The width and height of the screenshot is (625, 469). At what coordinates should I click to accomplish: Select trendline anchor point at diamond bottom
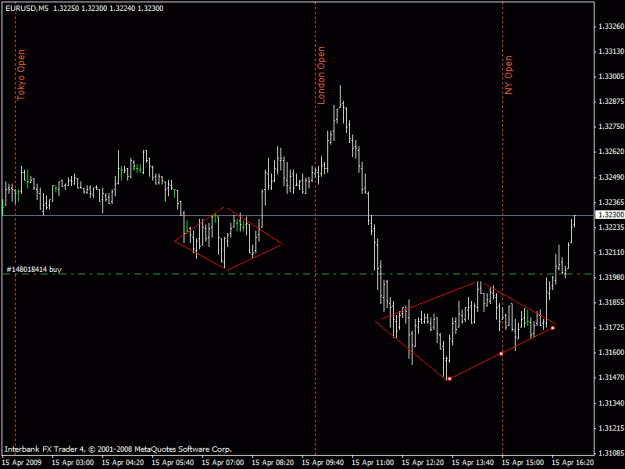(450, 379)
